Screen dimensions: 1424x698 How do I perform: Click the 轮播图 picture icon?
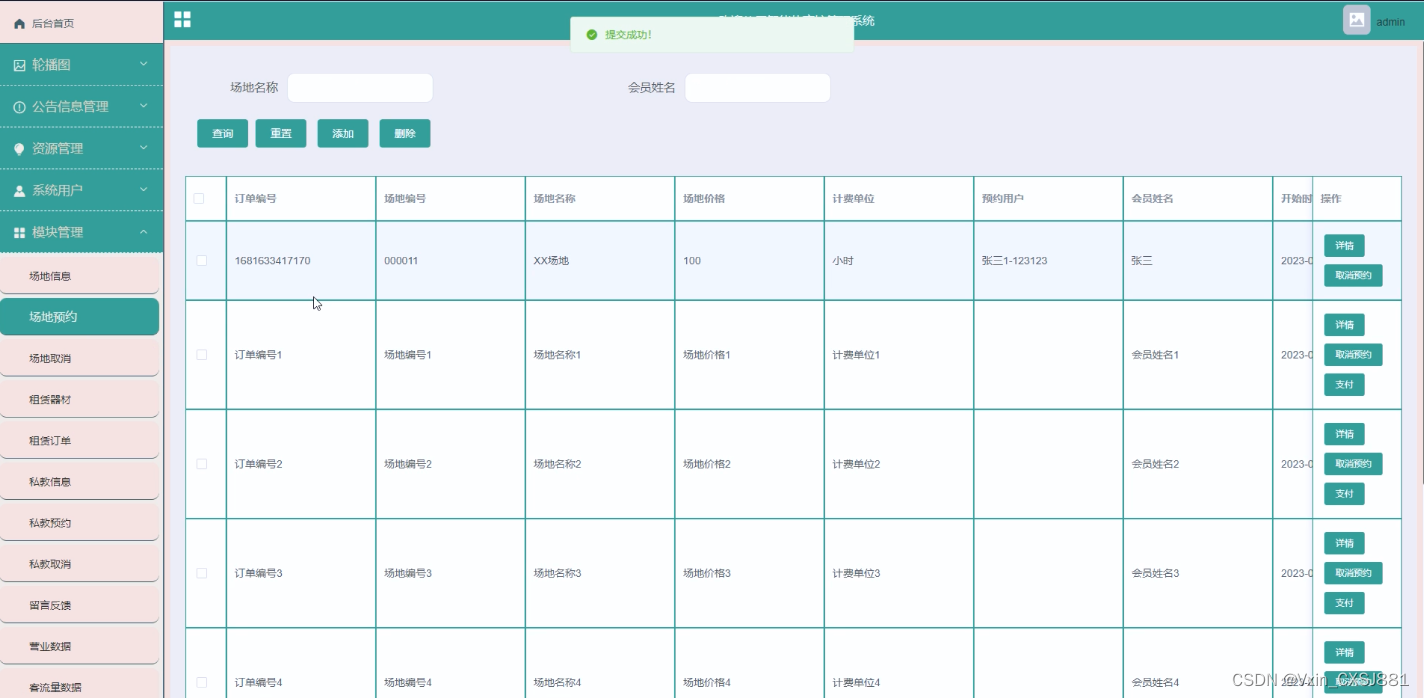tap(19, 65)
